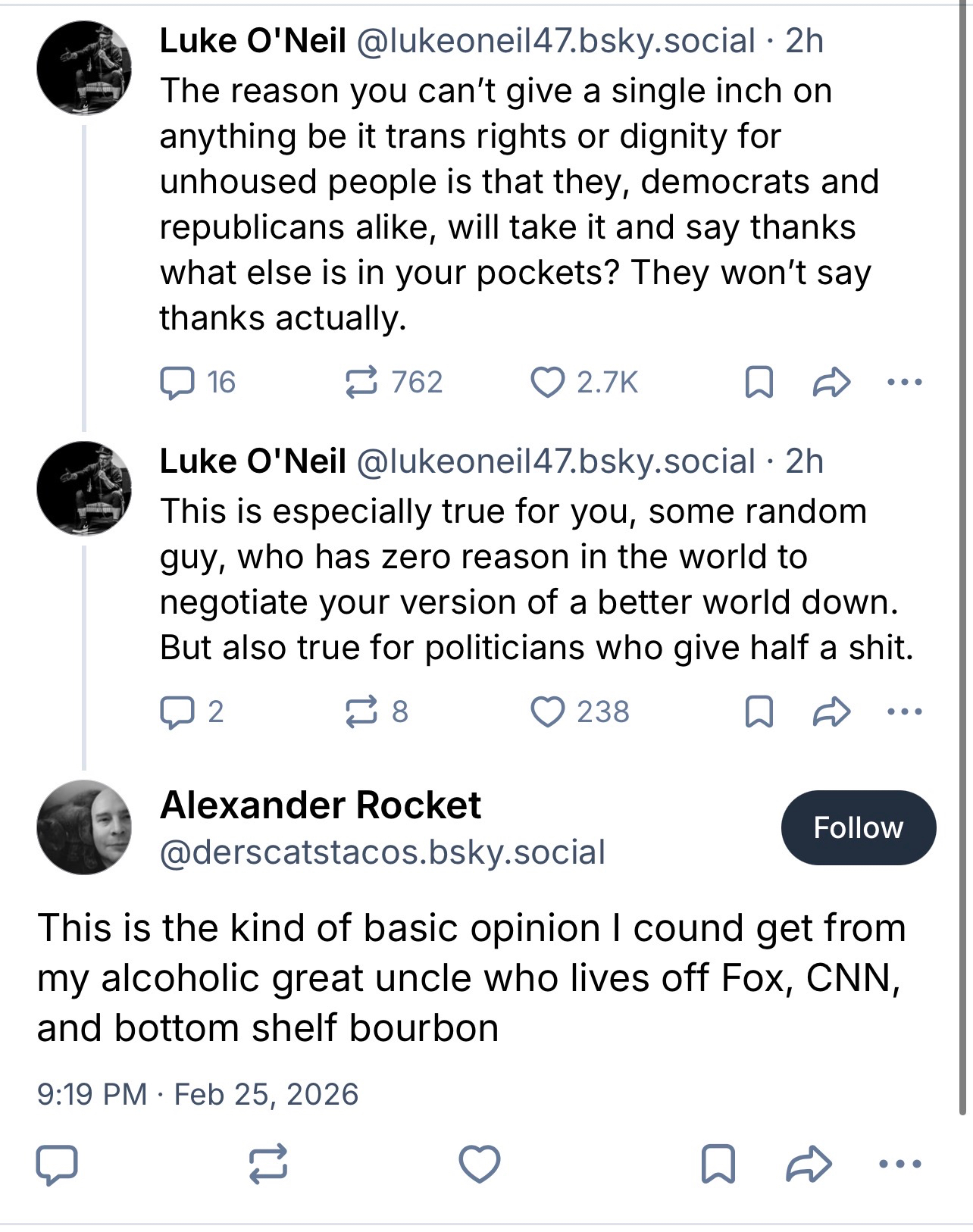Screen dimensions: 973x1232
Task: Like the post with 2.7K likes
Action: [x=547, y=383]
